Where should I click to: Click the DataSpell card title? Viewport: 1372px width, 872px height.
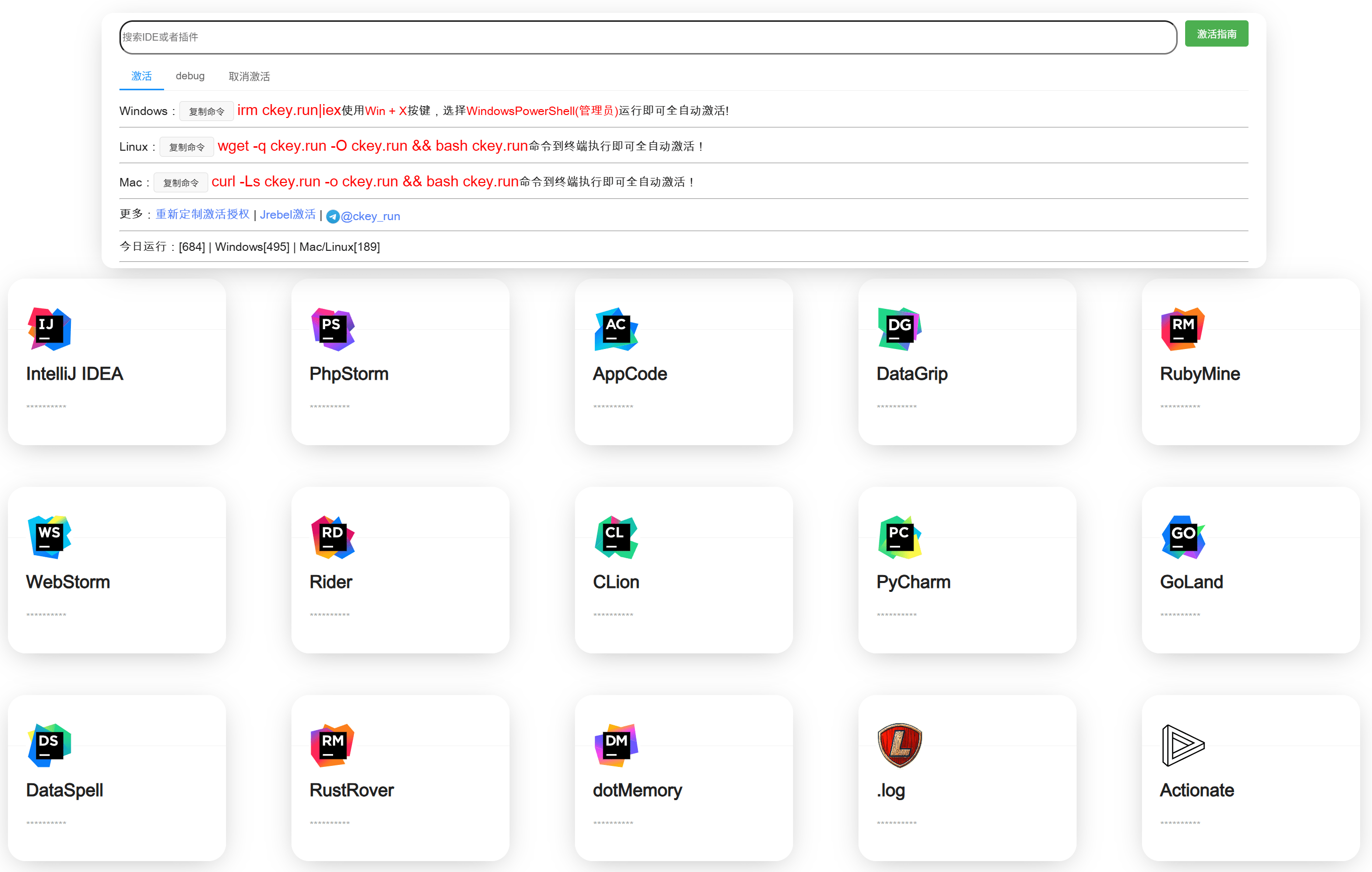[64, 790]
